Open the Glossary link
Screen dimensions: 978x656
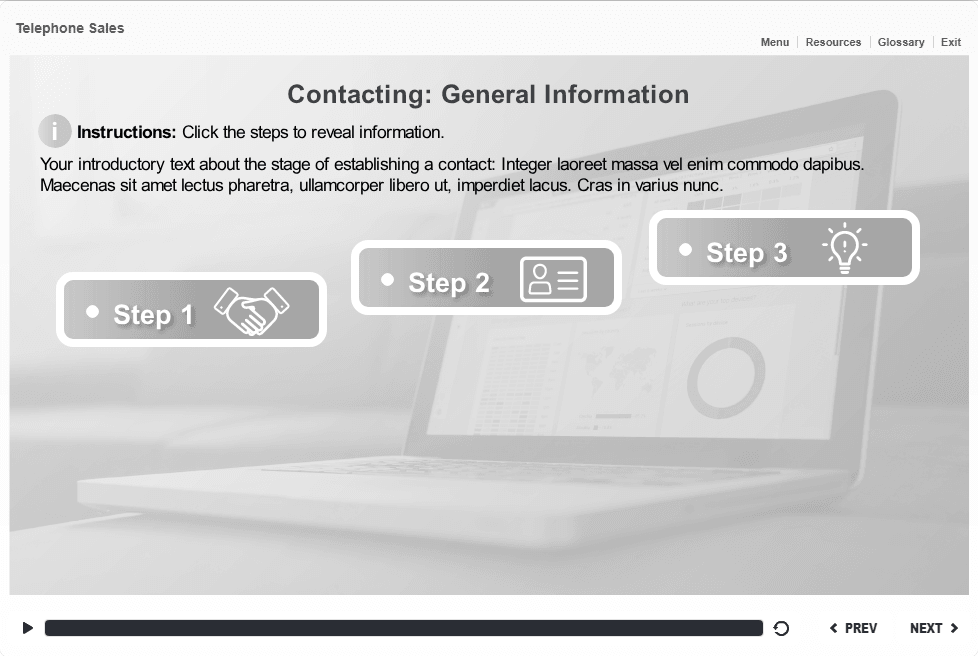point(901,42)
